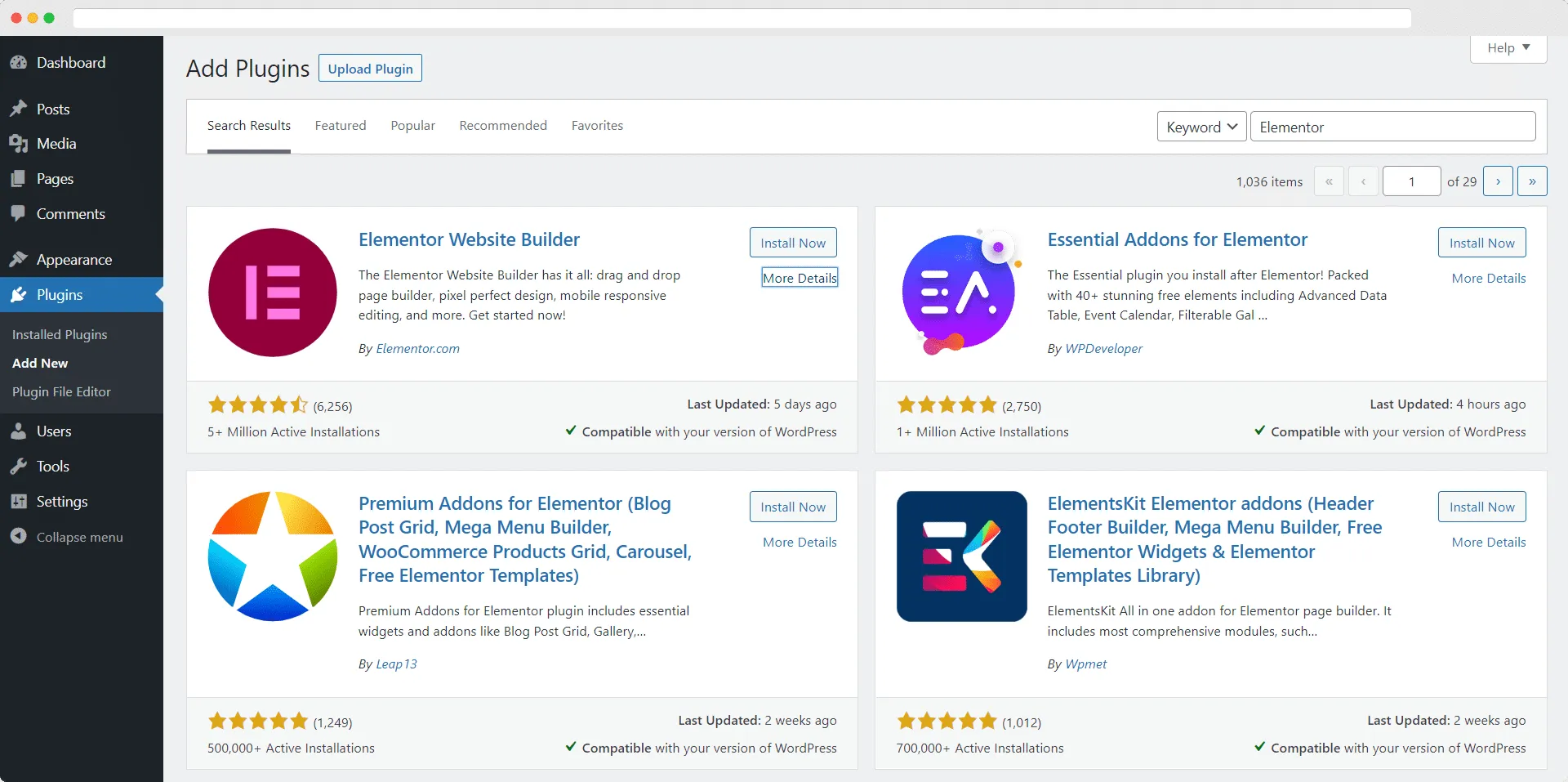Open the Media library icon
The height and width of the screenshot is (782, 1568).
(18, 143)
